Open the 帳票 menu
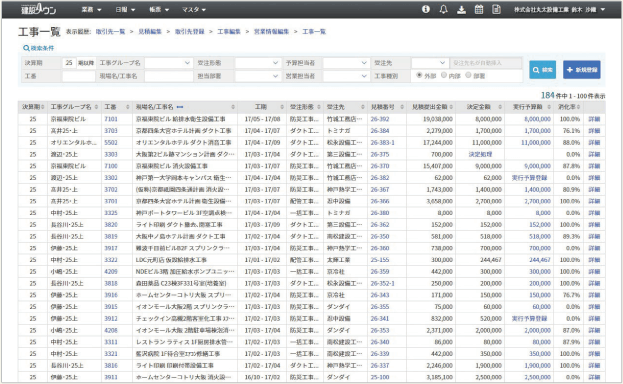Screen dimensions: 623x384 tap(159, 10)
